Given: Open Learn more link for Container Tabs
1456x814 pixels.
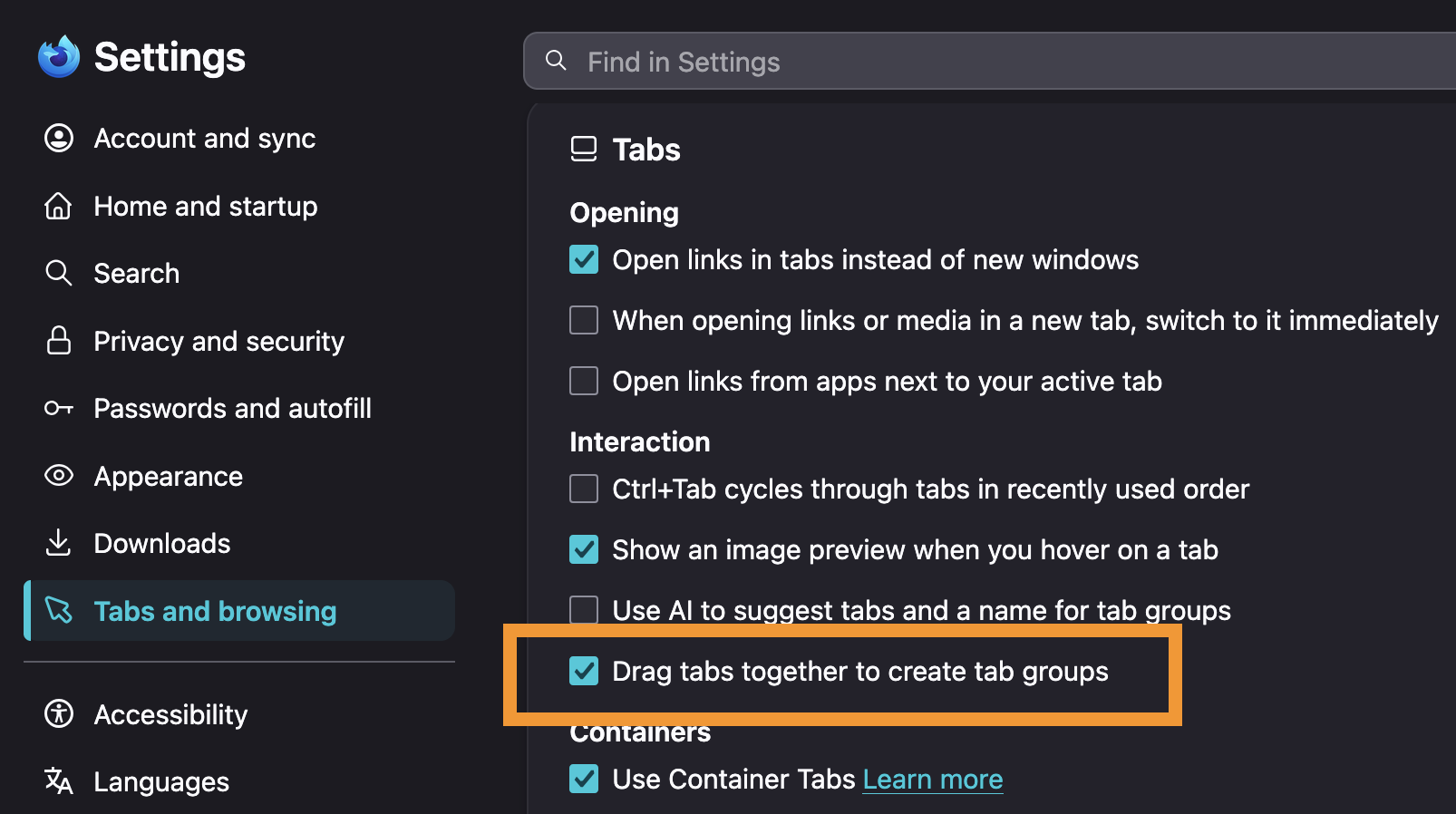Looking at the screenshot, I should [x=933, y=780].
